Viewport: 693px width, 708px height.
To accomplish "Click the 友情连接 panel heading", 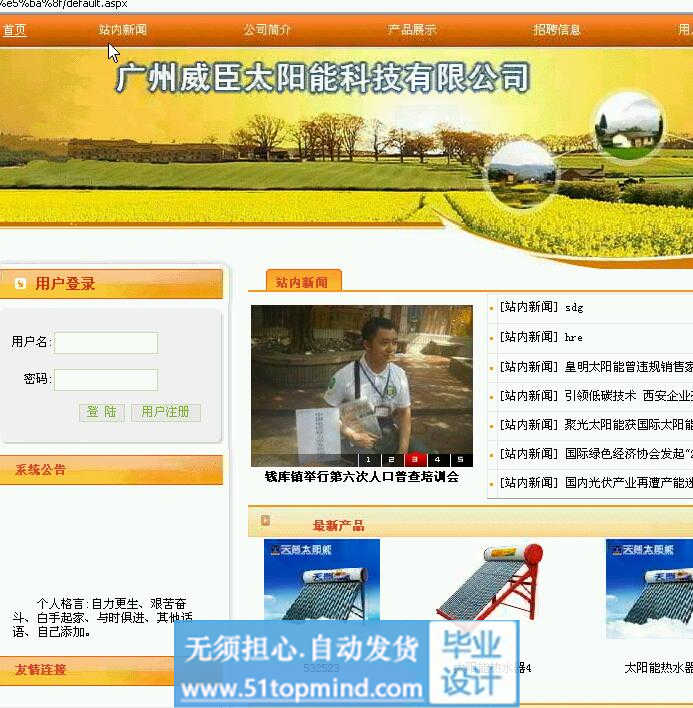I will (x=41, y=669).
